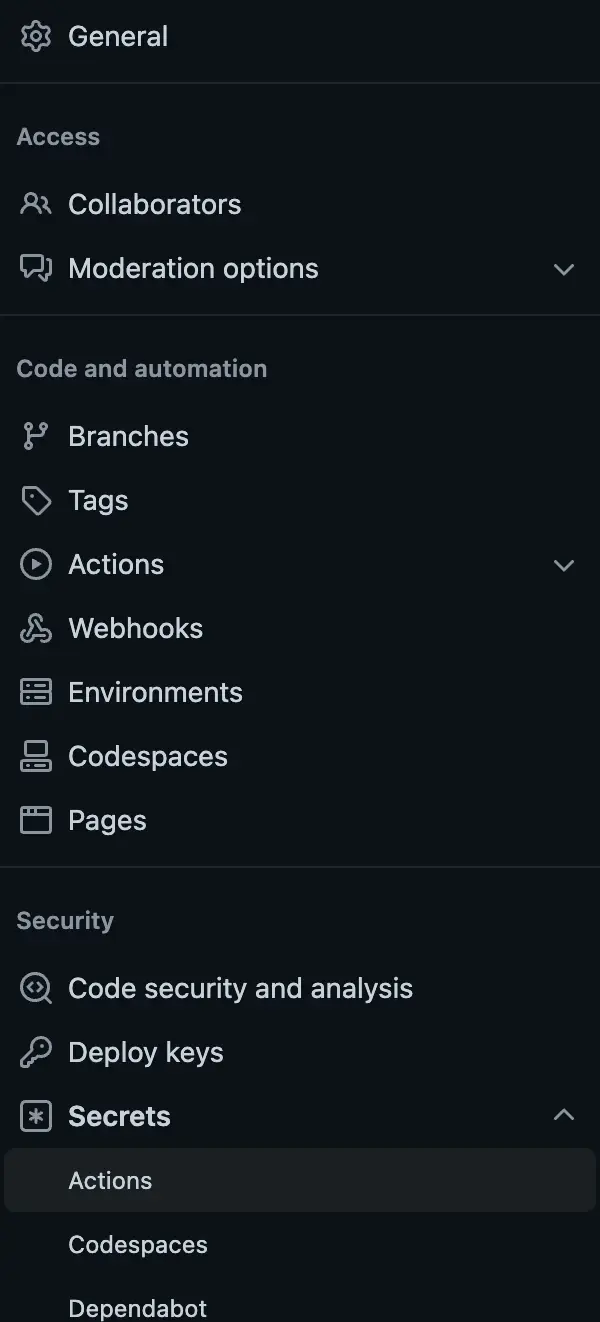Open Codespaces under Secrets
Screen dimensions: 600x1322
pyautogui.click(x=138, y=1245)
